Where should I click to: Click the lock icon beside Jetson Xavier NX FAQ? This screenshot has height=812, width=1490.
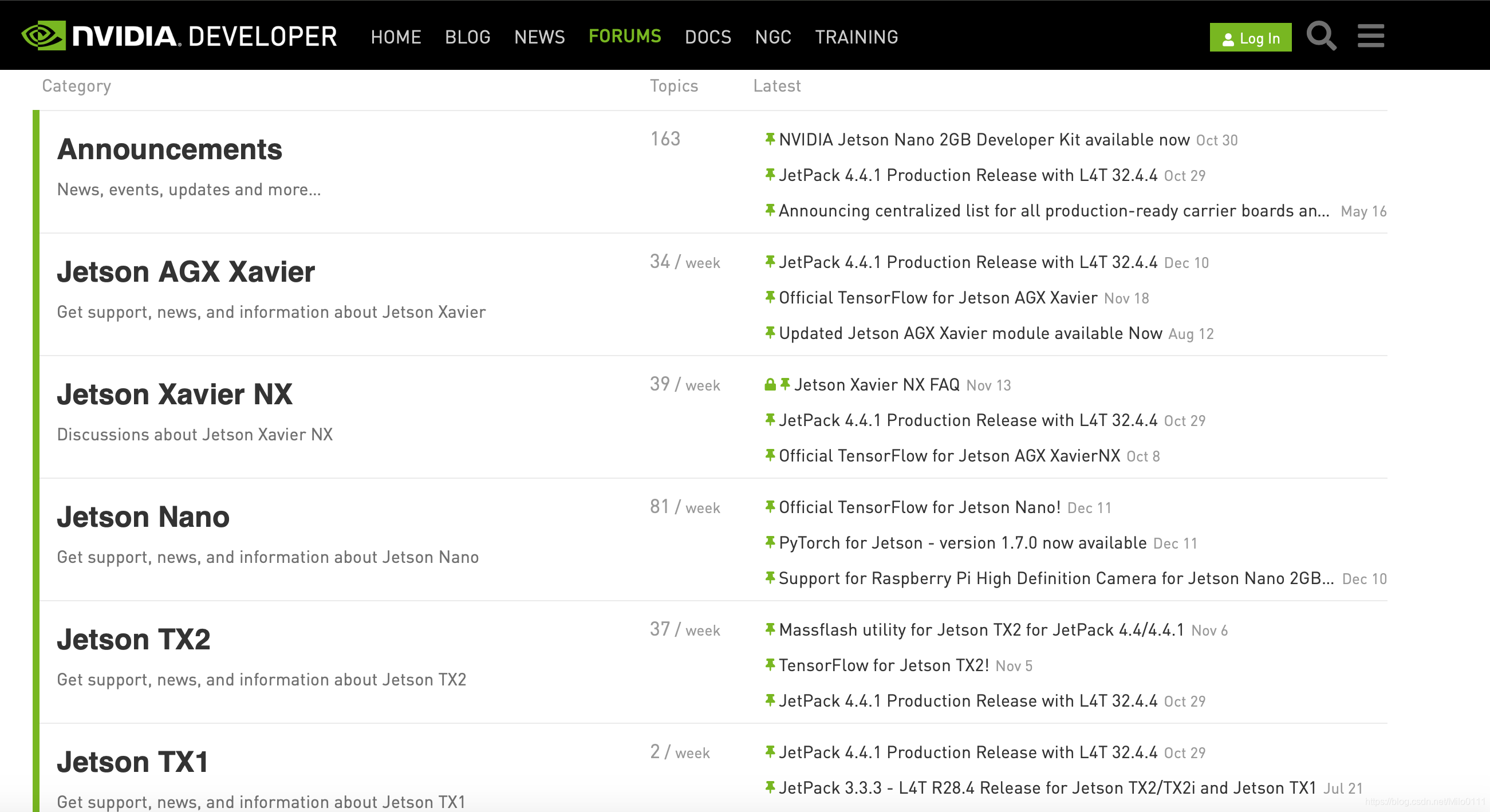770,385
